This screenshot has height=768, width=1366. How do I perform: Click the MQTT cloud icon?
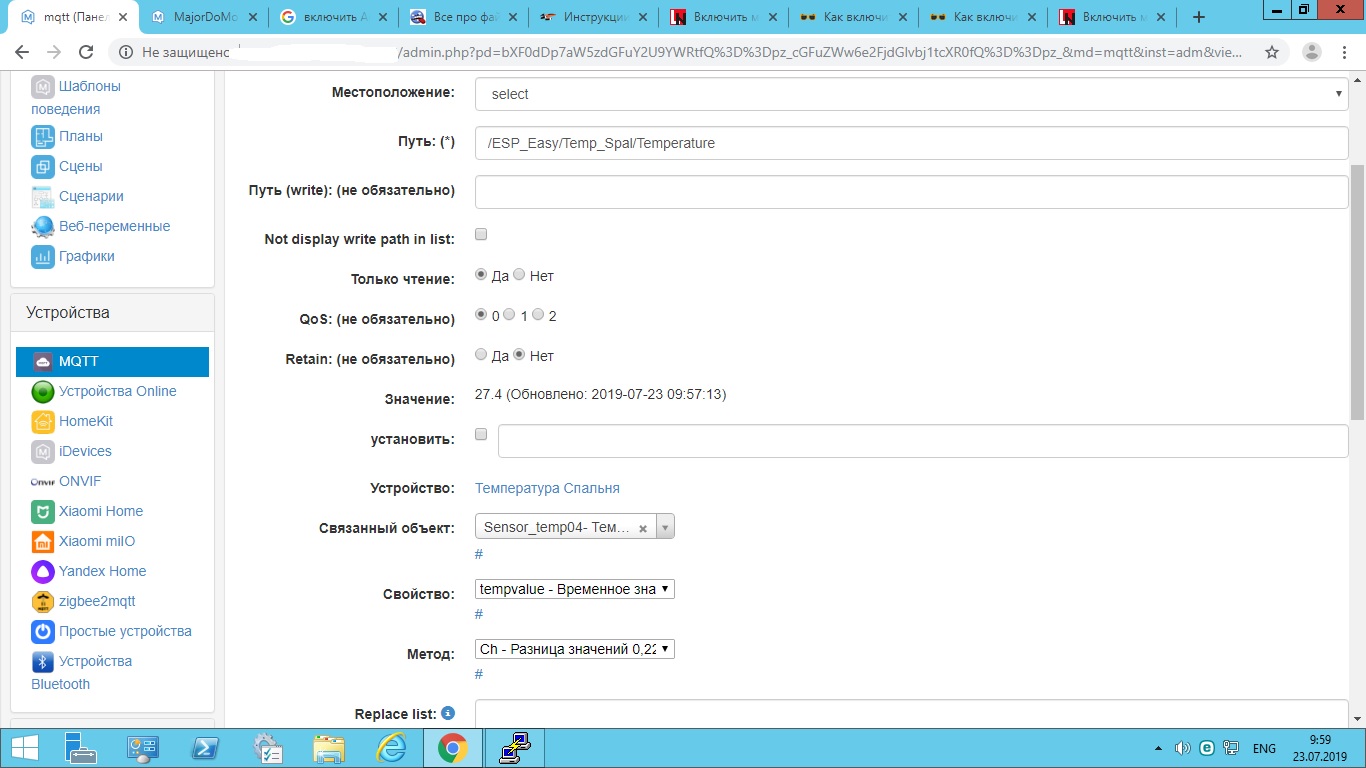click(x=42, y=362)
